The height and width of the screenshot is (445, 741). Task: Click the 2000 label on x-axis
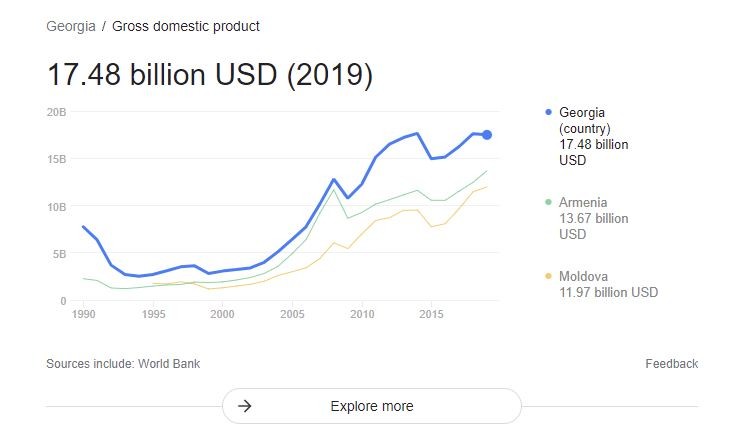click(222, 314)
